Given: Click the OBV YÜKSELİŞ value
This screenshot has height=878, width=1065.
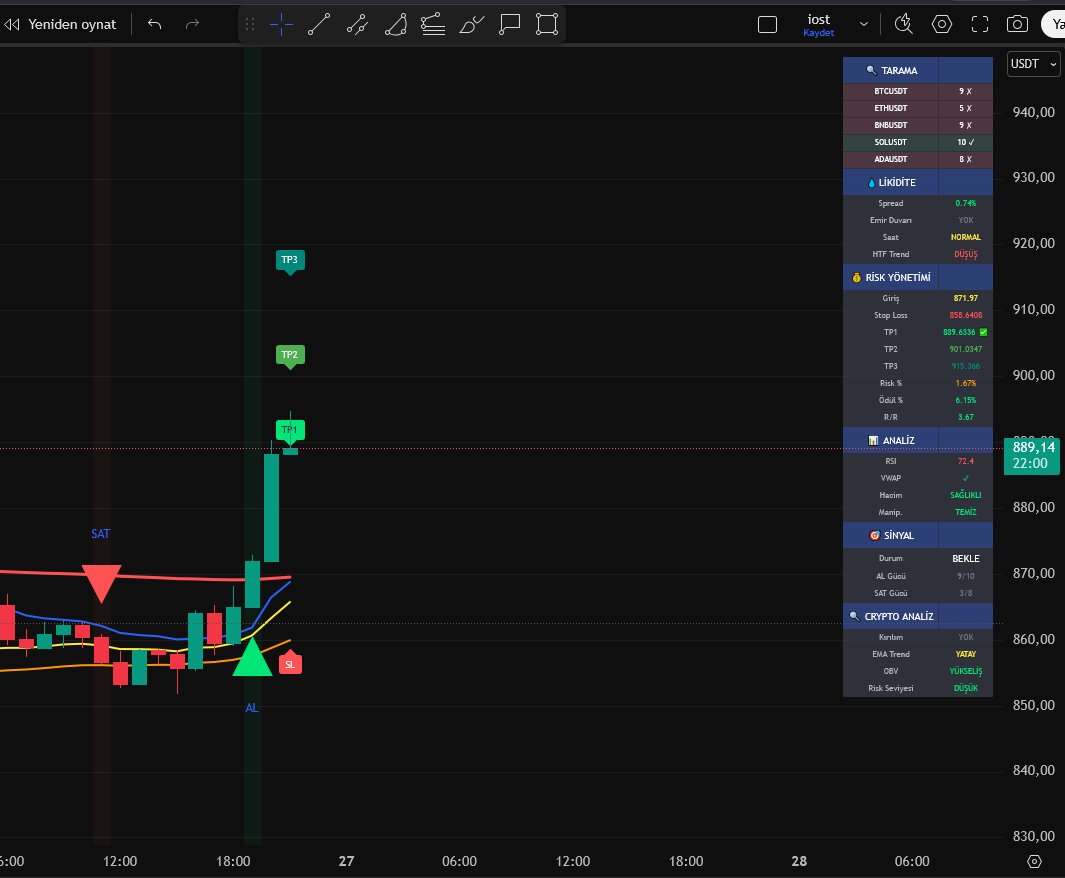Looking at the screenshot, I should click(966, 671).
